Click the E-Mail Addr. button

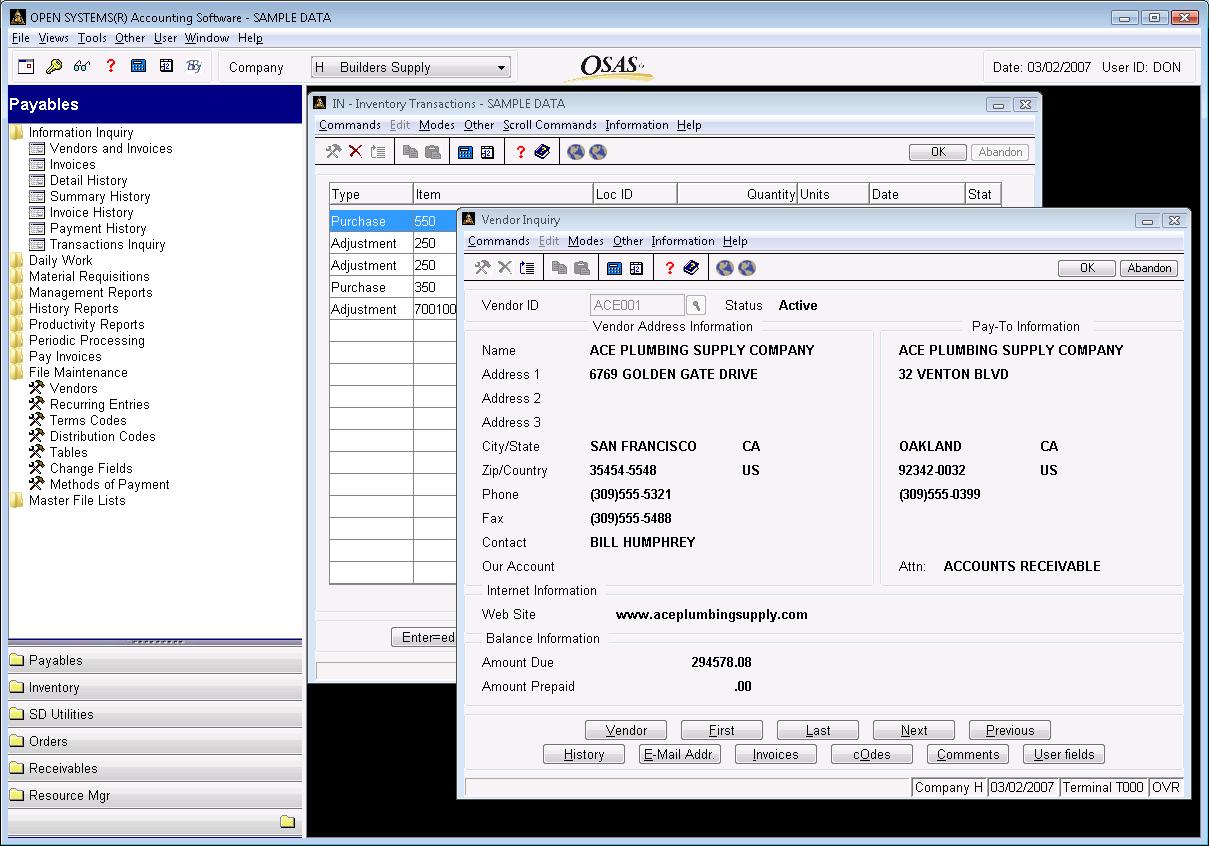point(680,754)
